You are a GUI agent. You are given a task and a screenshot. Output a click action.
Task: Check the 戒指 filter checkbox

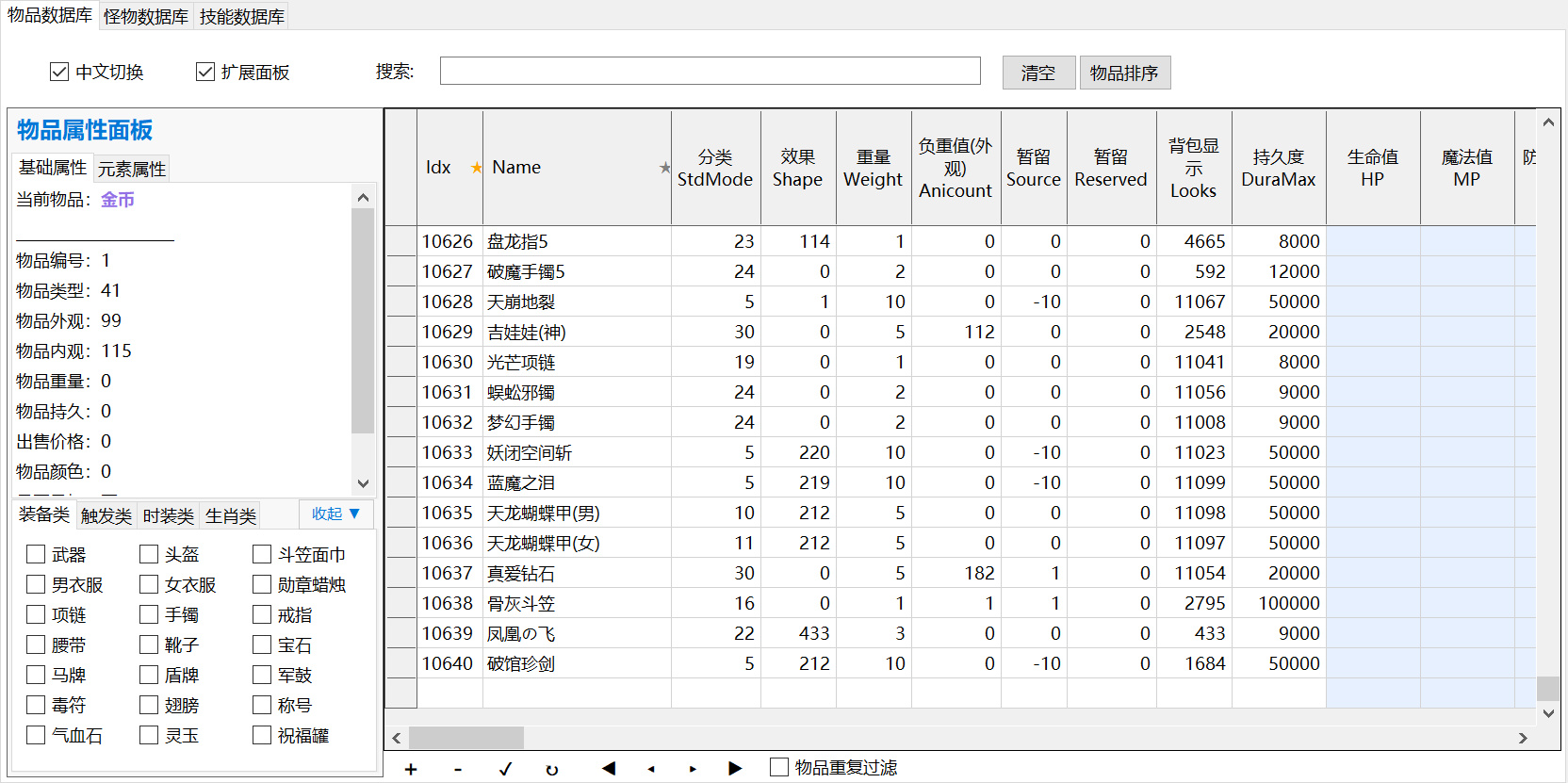262,614
